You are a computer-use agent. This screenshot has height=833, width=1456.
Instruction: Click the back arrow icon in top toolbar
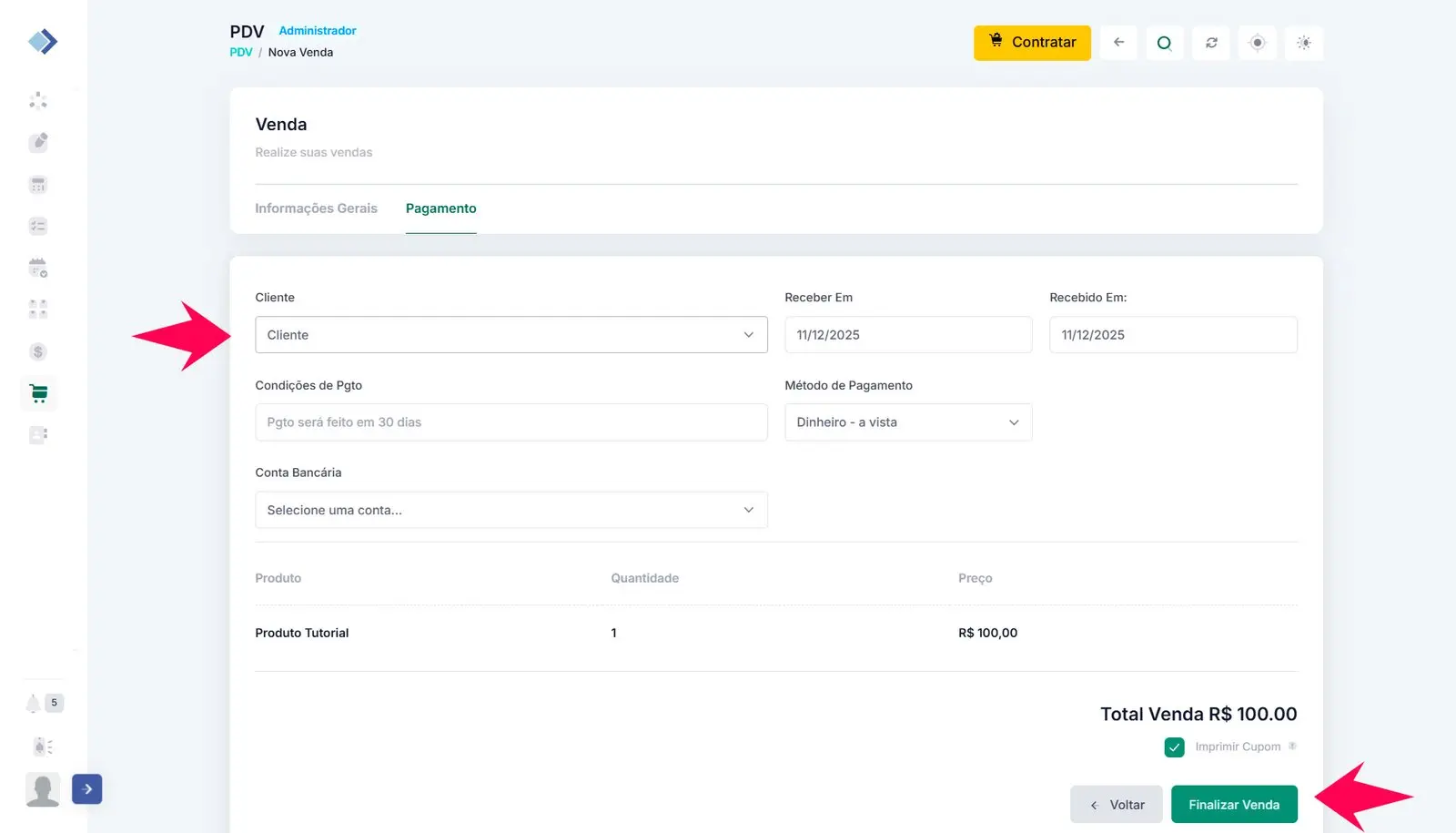coord(1118,43)
